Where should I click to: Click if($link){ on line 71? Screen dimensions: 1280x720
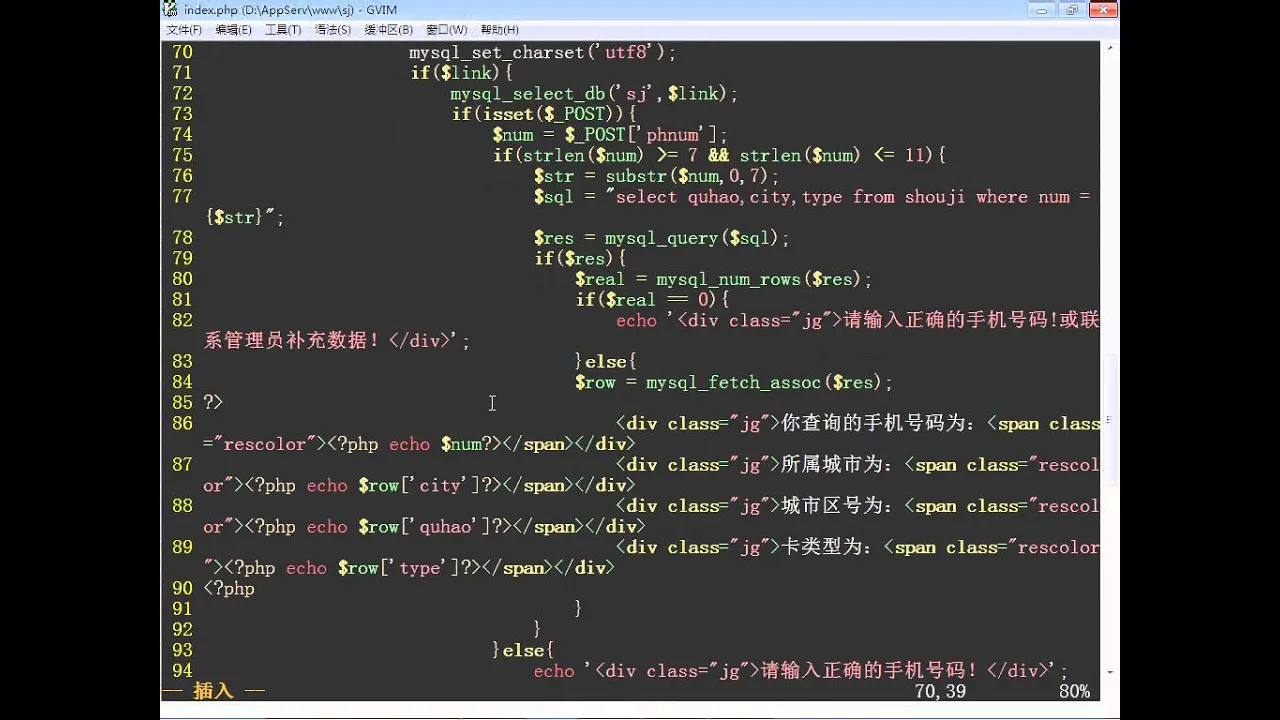pos(461,73)
